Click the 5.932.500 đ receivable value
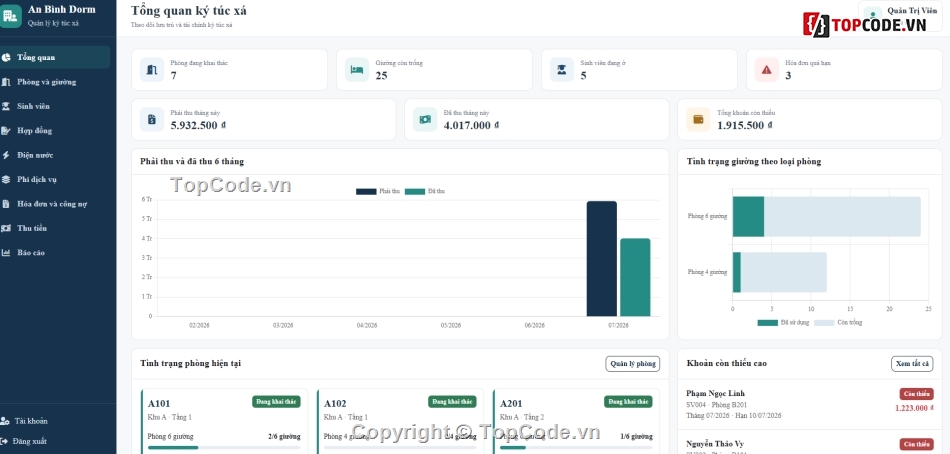950x454 pixels. 198,125
